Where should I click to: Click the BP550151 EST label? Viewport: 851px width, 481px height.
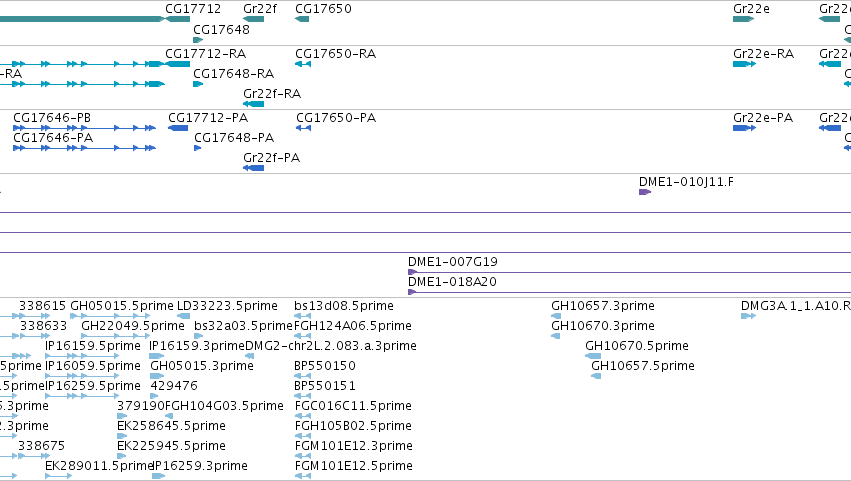[325, 386]
